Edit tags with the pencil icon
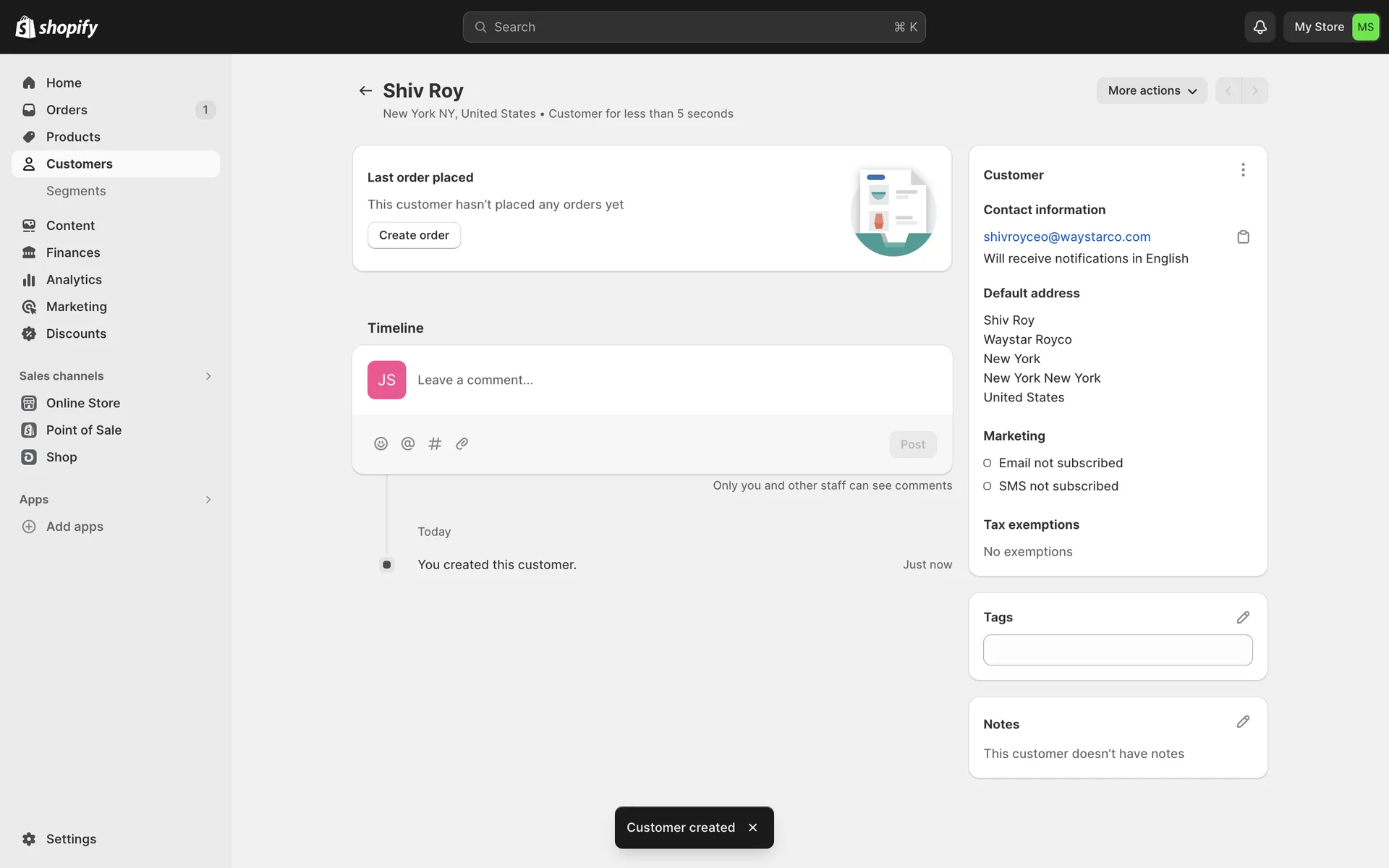This screenshot has height=868, width=1389. point(1243,617)
